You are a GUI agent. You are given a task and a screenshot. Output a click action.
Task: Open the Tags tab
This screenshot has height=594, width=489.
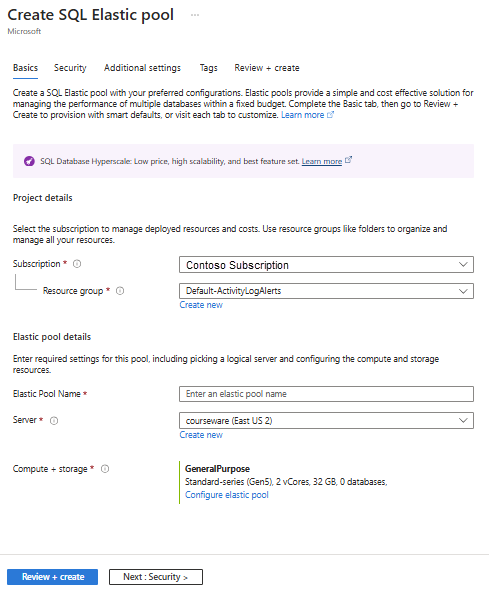tap(208, 68)
